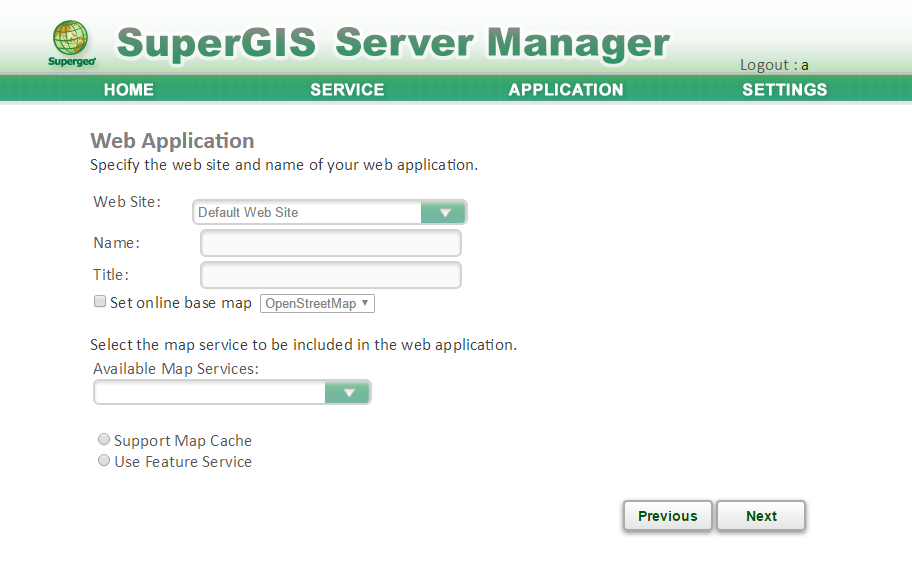912x573 pixels.
Task: Open the OpenStreetMap base map dropdown
Action: coord(317,304)
